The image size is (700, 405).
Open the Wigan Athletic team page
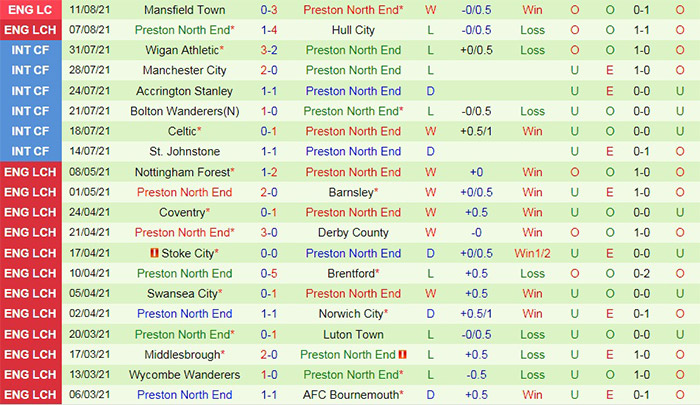pyautogui.click(x=181, y=50)
